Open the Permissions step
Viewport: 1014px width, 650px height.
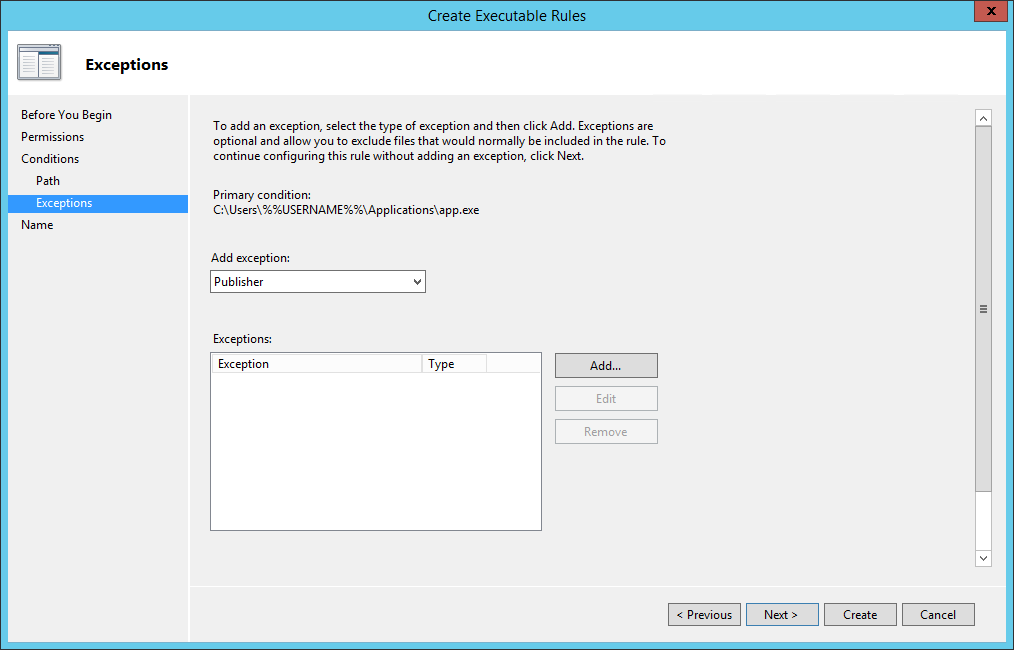click(52, 136)
